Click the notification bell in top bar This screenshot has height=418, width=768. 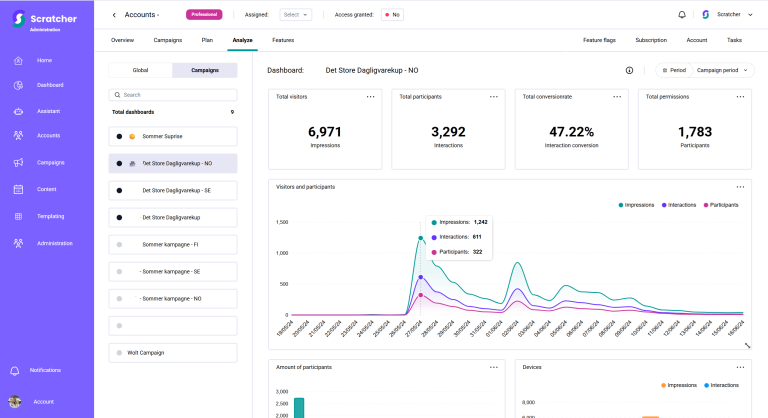[x=682, y=15]
